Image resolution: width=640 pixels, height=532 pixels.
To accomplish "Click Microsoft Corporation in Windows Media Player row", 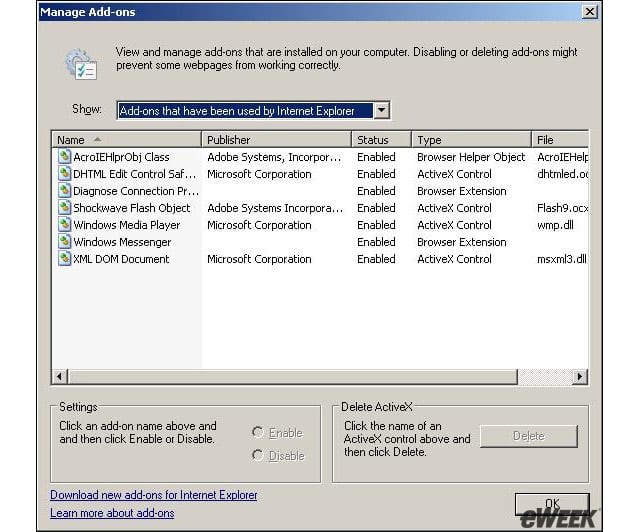I will click(x=259, y=225).
